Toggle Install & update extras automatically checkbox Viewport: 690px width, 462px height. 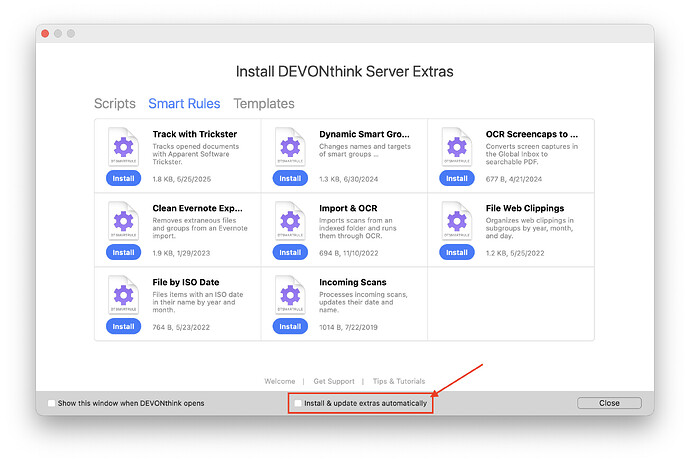[298, 403]
